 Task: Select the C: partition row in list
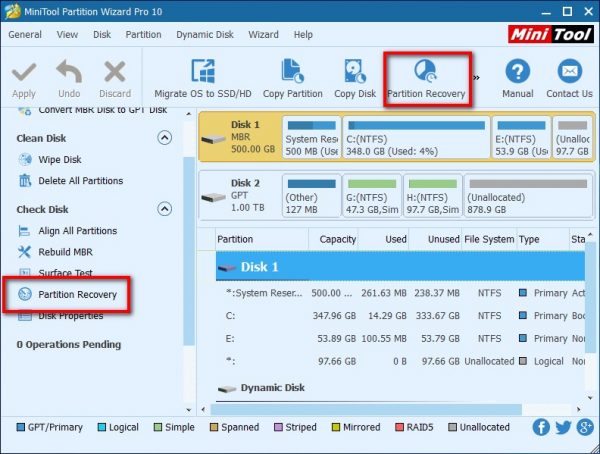coord(400,316)
